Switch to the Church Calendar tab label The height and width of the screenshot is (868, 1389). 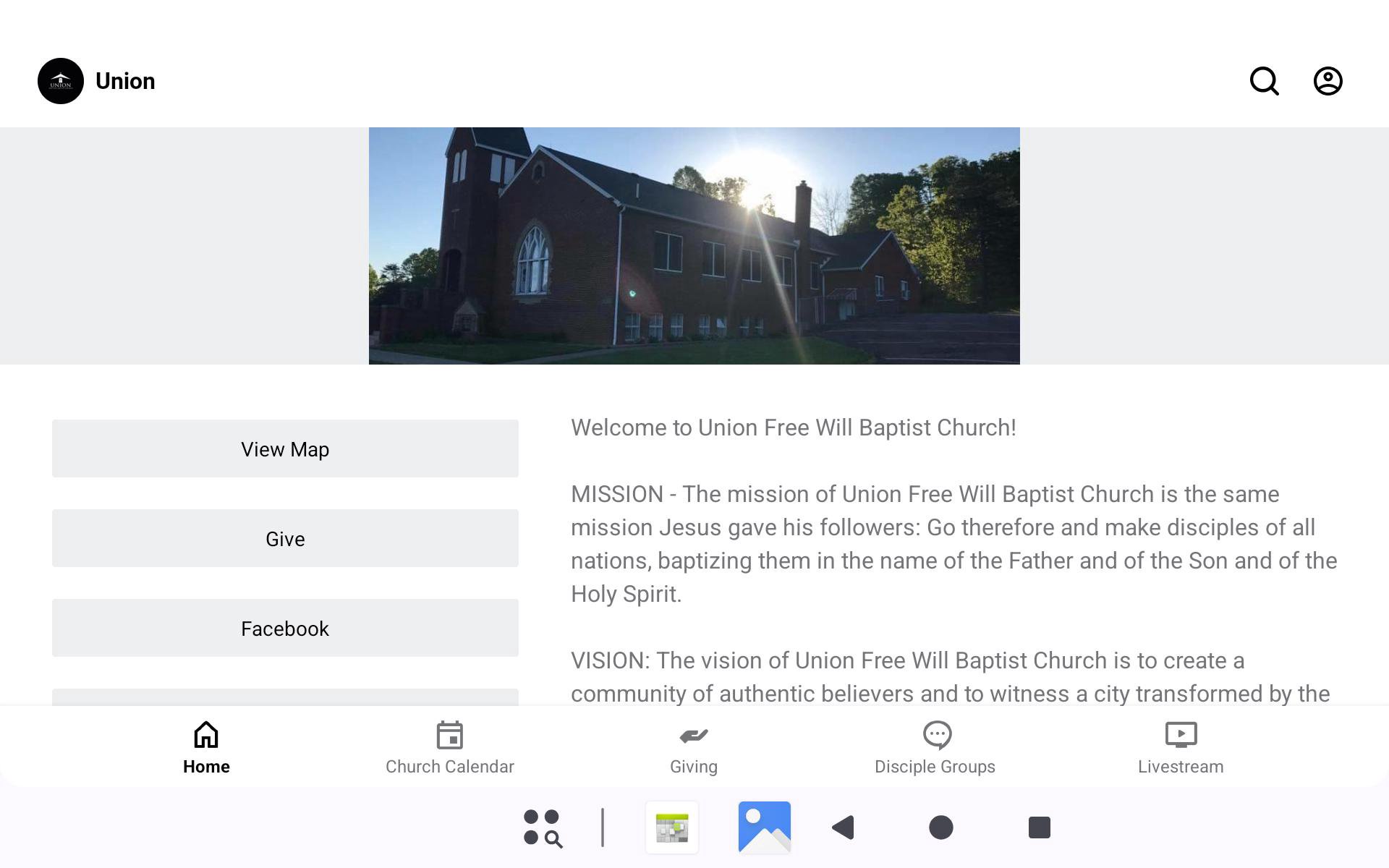(449, 767)
